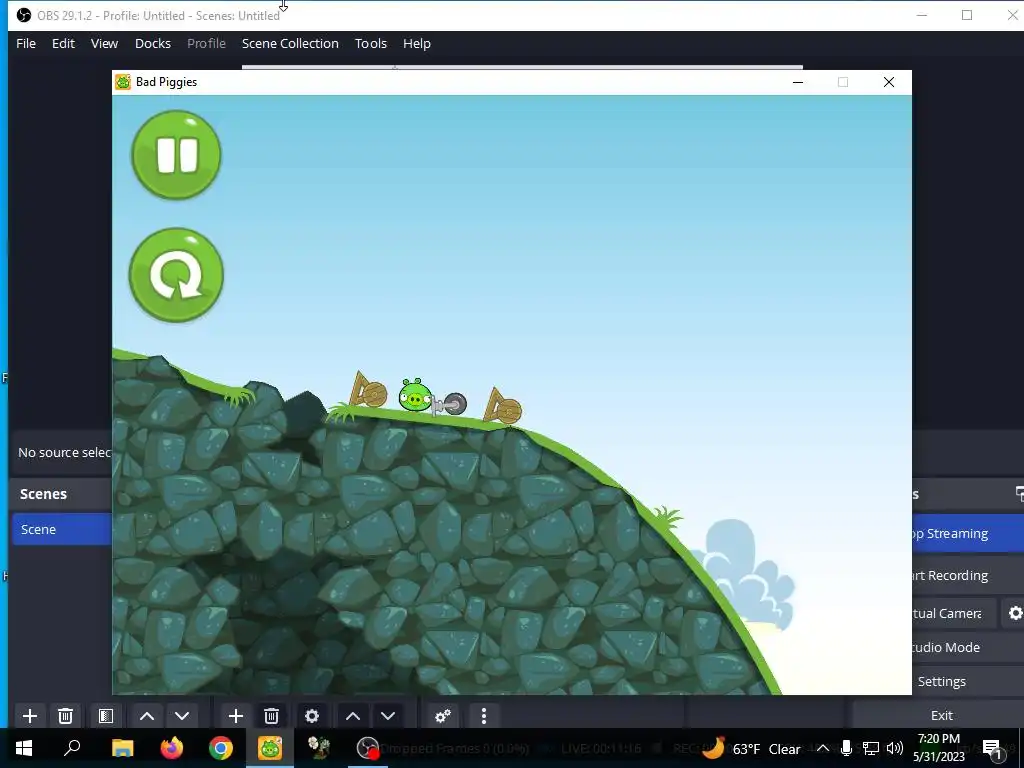
Task: Open network status icon in system tray
Action: (x=871, y=748)
